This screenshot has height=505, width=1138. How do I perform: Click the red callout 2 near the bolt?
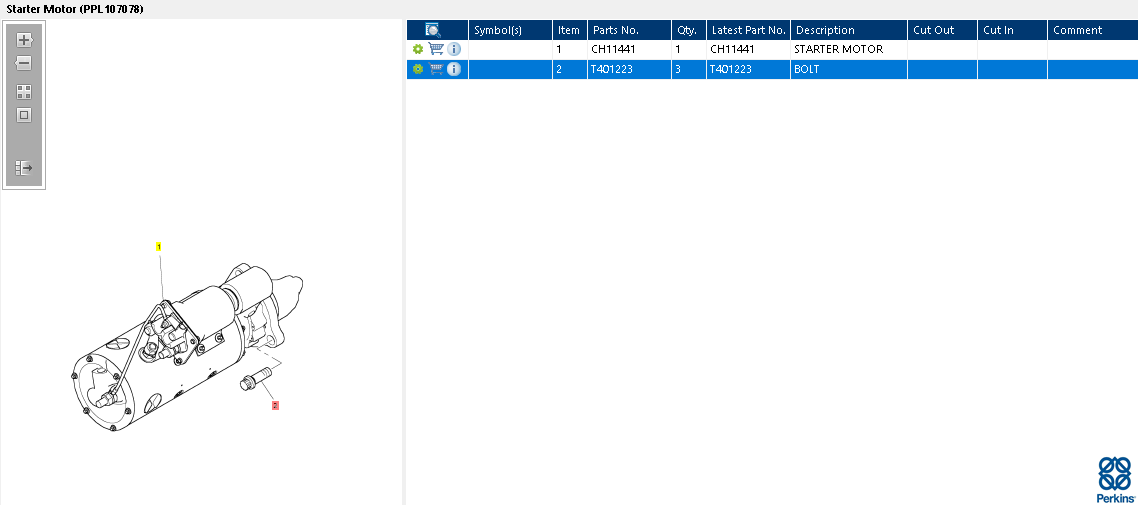275,406
